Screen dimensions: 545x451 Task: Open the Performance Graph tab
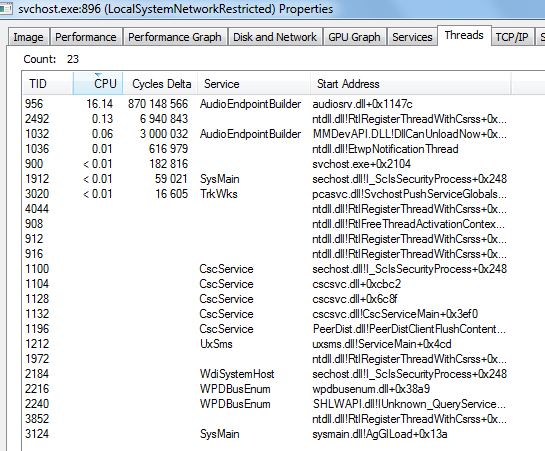point(175,37)
